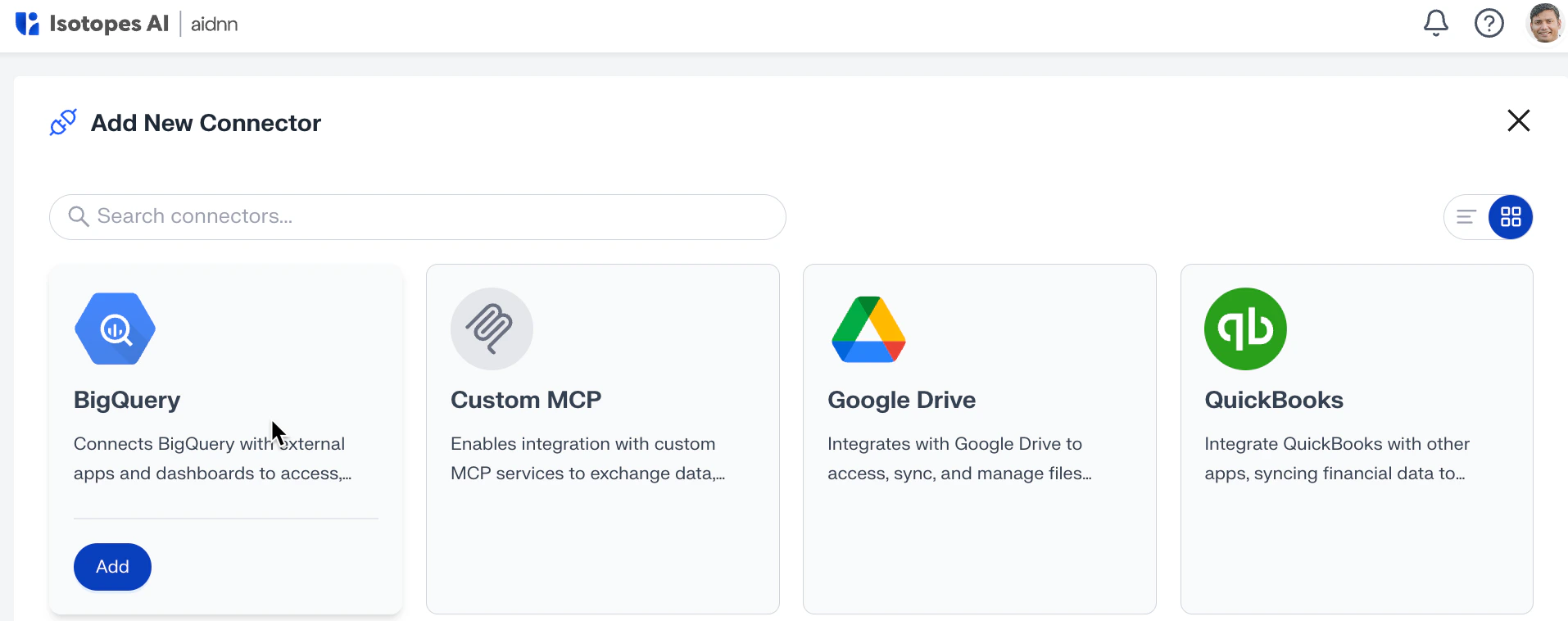Click the aidnn workspace name
The height and width of the screenshot is (621, 1568).
[214, 25]
